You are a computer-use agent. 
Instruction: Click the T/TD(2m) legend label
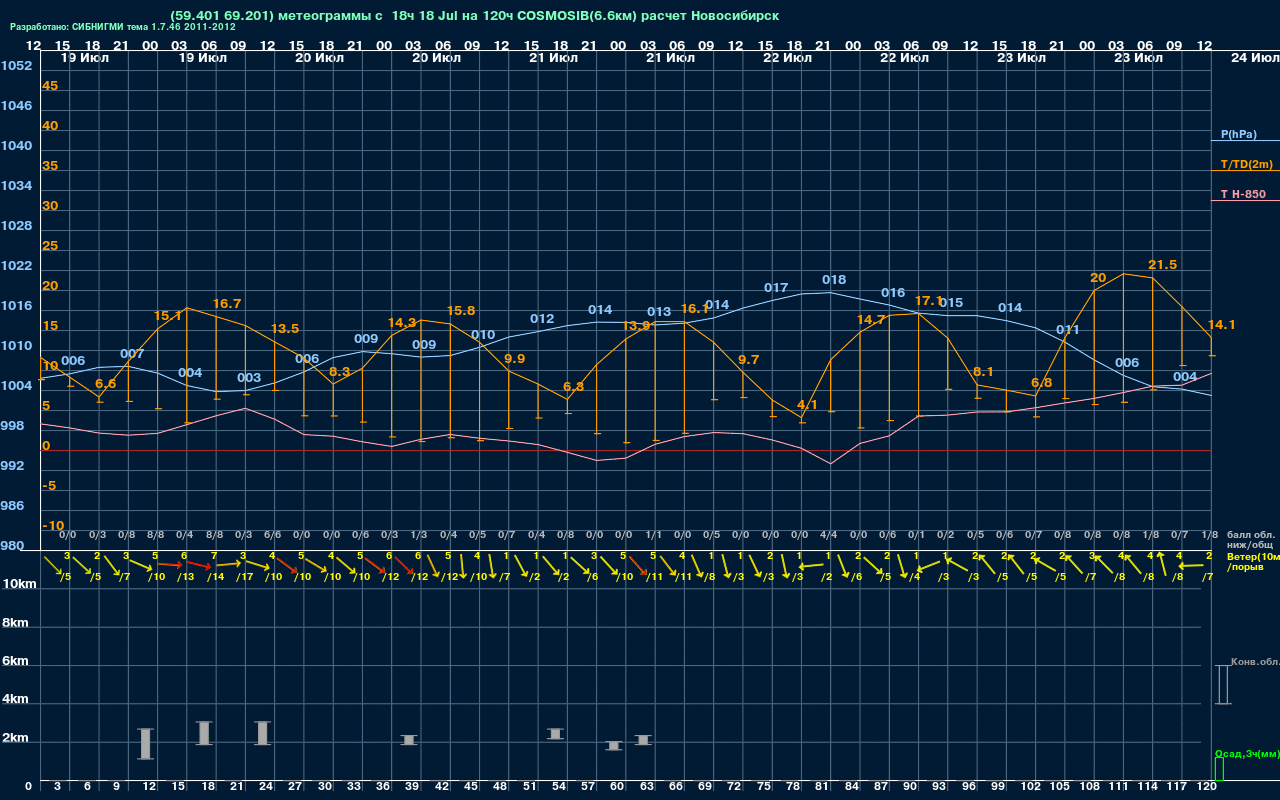[1247, 164]
